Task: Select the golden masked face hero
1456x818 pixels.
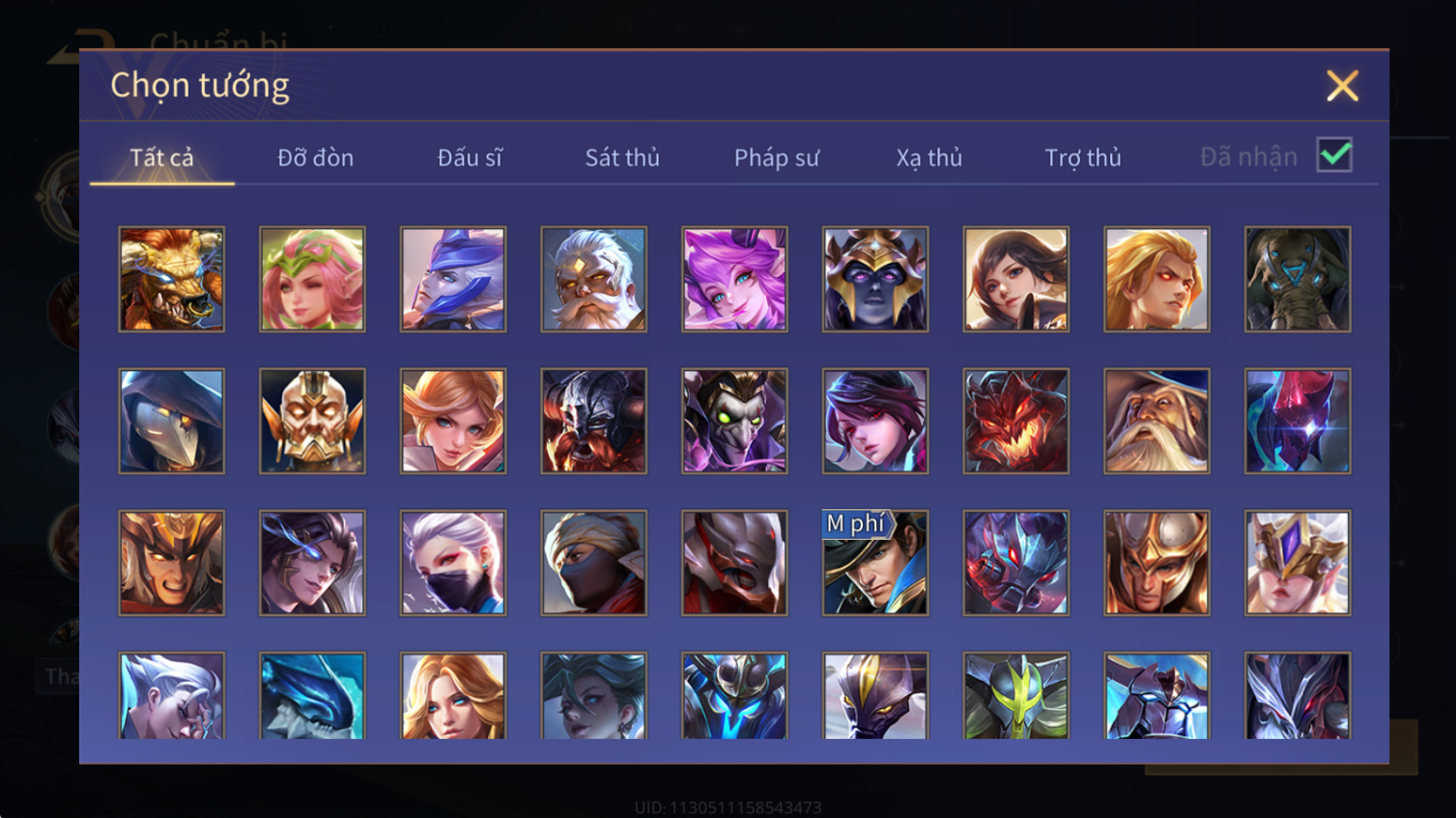Action: click(x=312, y=421)
